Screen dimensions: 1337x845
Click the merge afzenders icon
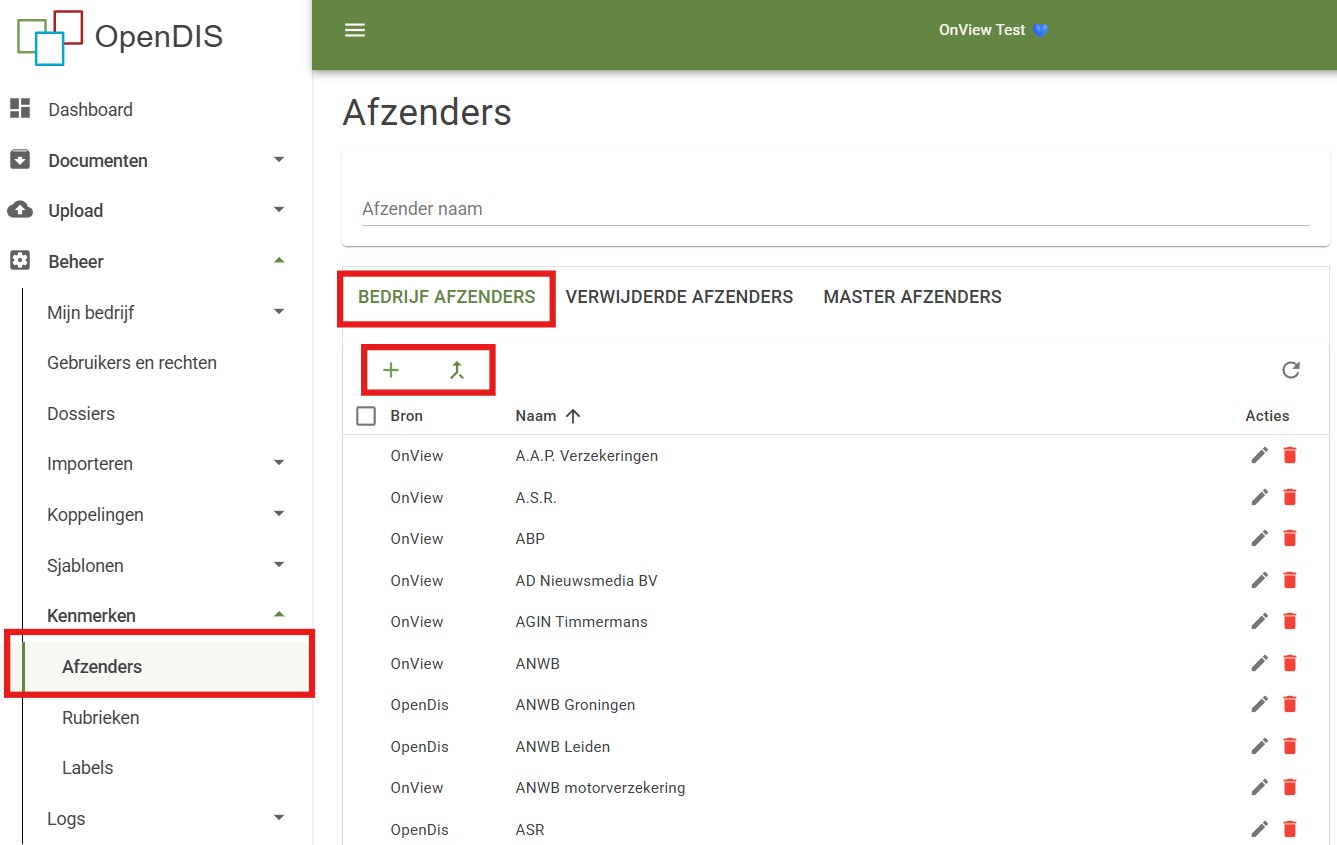pyautogui.click(x=457, y=370)
